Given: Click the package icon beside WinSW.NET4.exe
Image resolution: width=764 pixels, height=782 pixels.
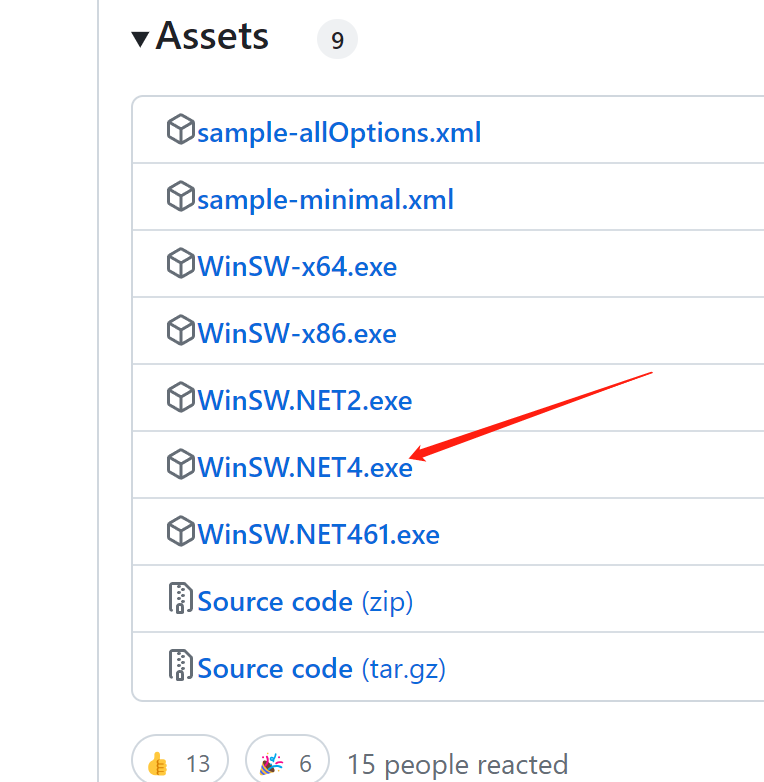Looking at the screenshot, I should coord(181,464).
